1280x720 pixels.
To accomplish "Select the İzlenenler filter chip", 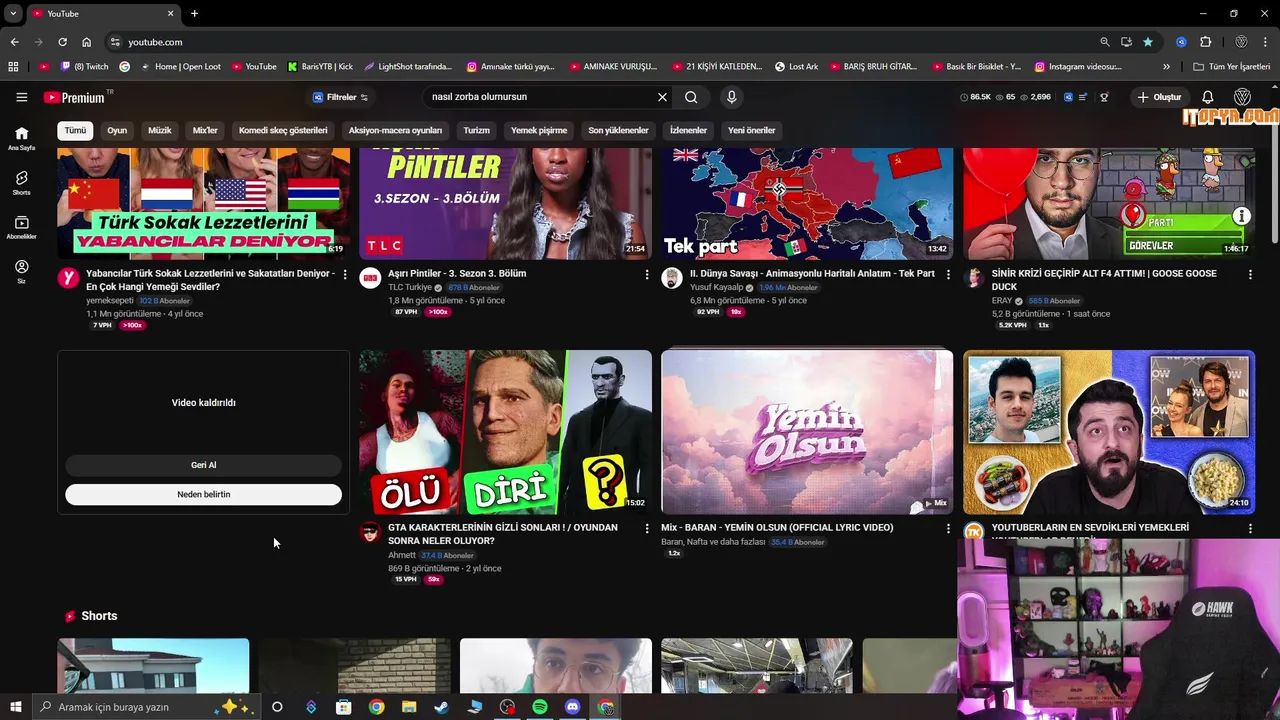I will [688, 130].
